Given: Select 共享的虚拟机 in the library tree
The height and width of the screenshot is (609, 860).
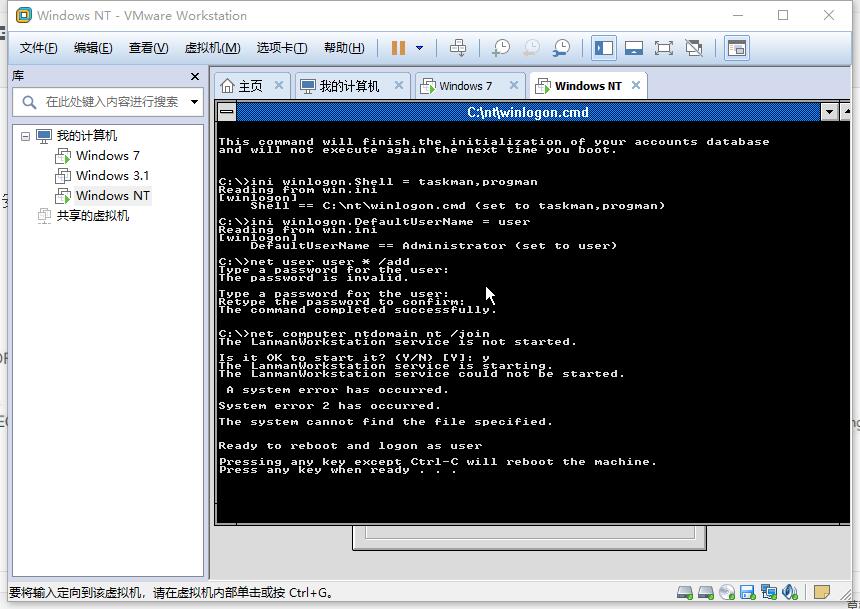Looking at the screenshot, I should coord(93,216).
